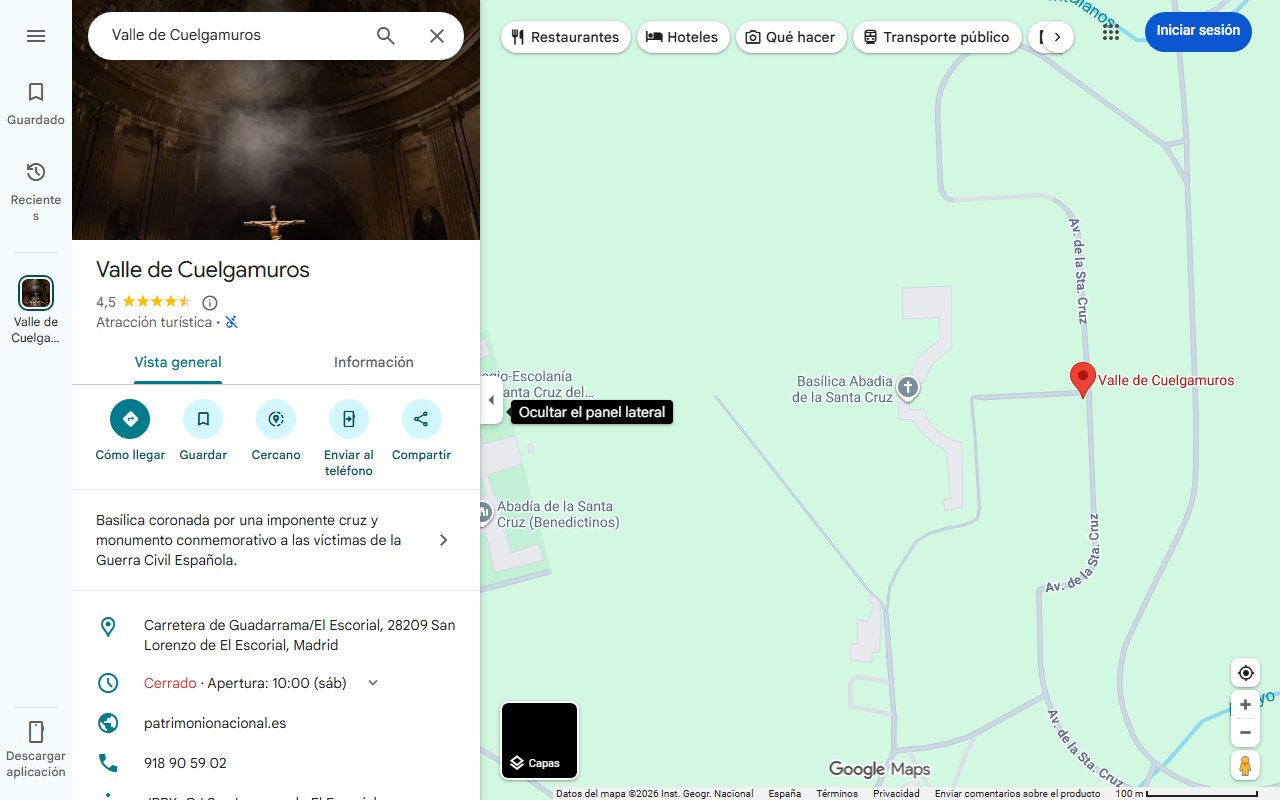The height and width of the screenshot is (800, 1280).
Task: Share place via Compartir icon
Action: coord(421,419)
